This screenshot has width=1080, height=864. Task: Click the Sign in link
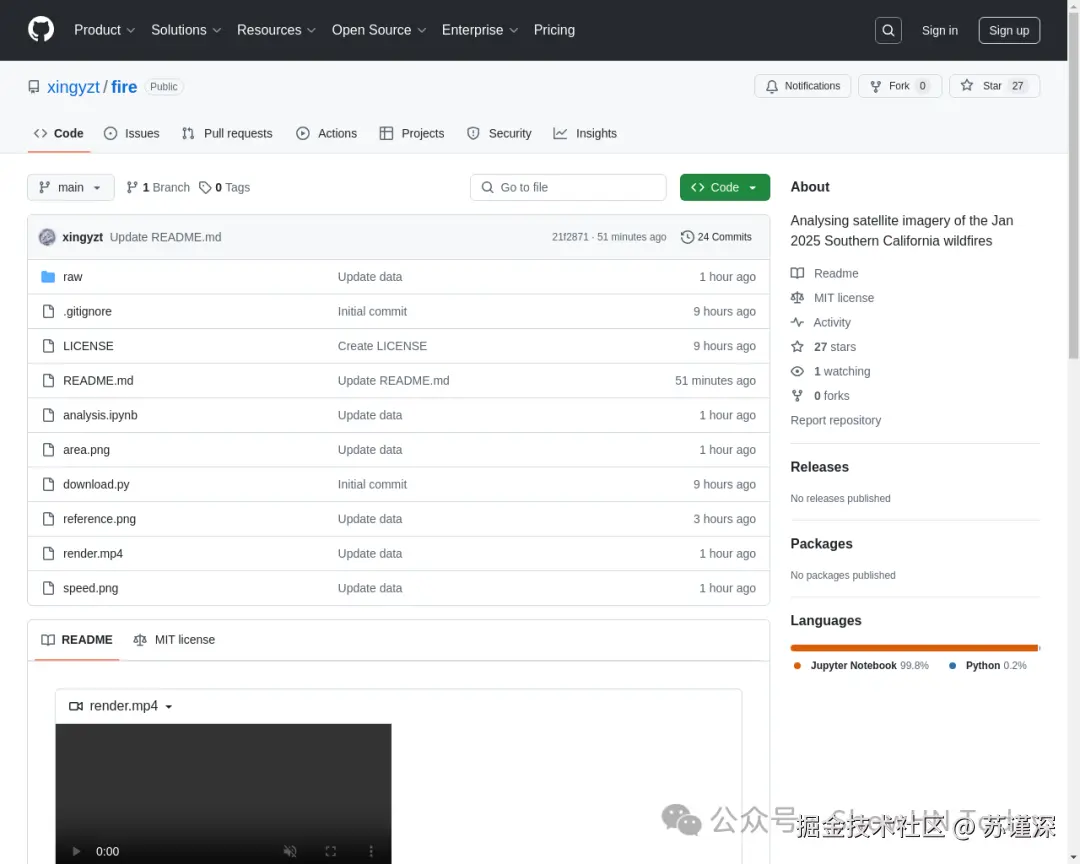click(939, 30)
